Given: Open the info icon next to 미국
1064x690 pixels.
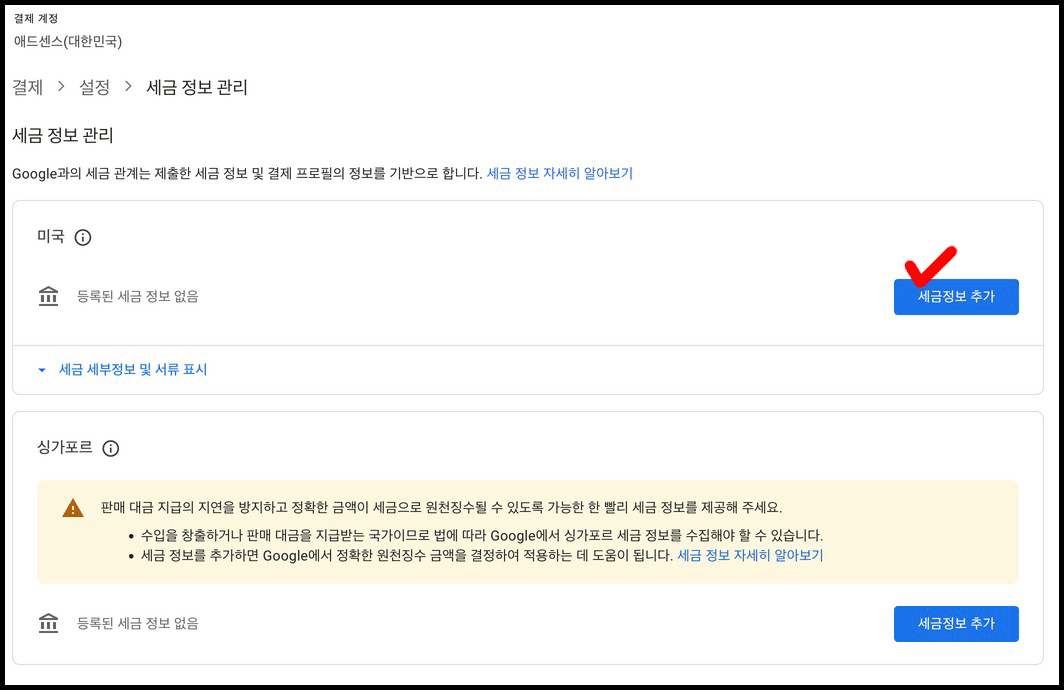Looking at the screenshot, I should [x=83, y=237].
